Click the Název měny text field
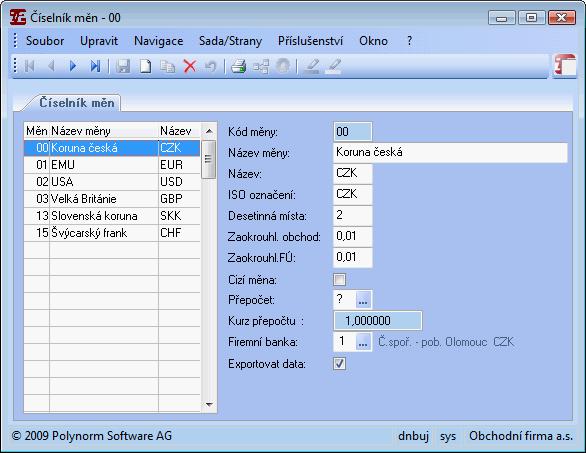Image resolution: width=586 pixels, height=453 pixels. (450, 152)
